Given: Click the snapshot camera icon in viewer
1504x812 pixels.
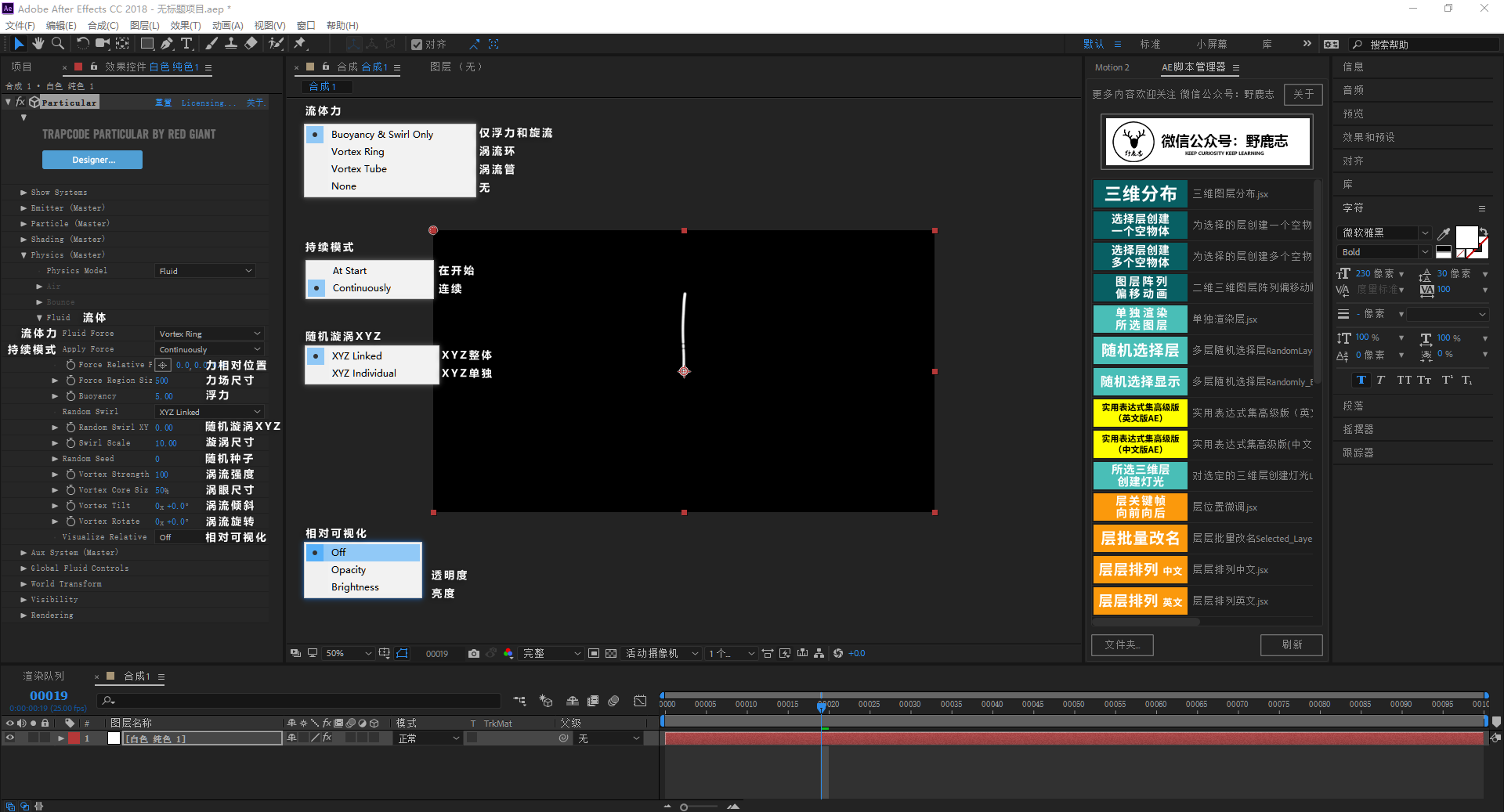Looking at the screenshot, I should point(474,653).
